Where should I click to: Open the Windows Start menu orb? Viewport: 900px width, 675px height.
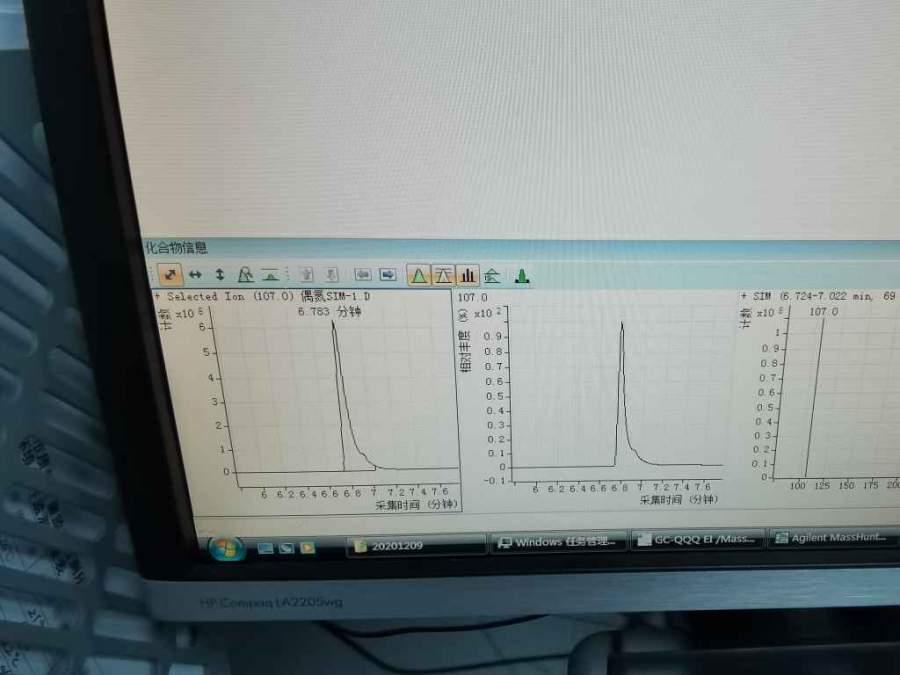pos(226,548)
